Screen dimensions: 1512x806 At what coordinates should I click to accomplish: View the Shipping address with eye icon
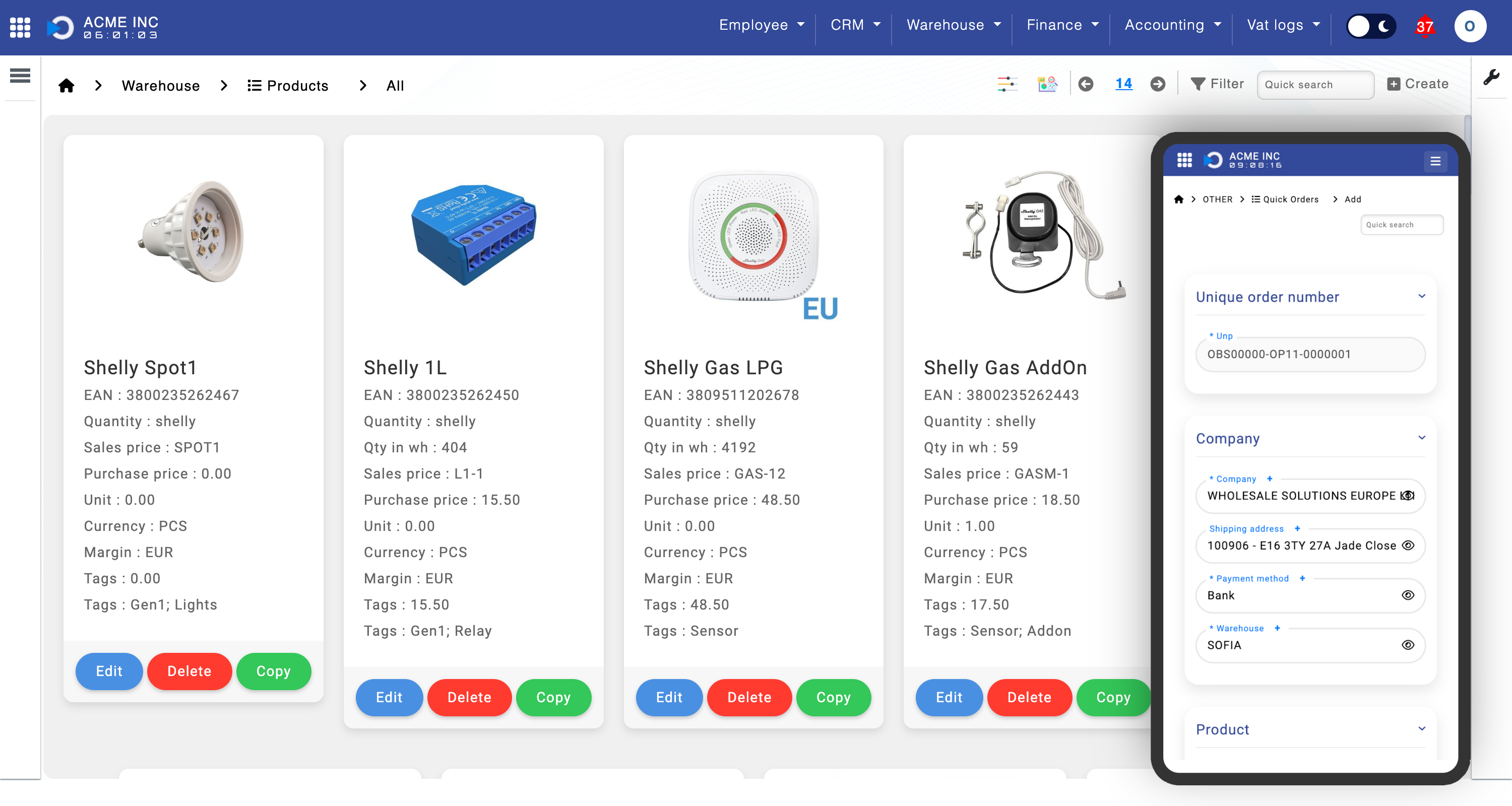coord(1408,545)
